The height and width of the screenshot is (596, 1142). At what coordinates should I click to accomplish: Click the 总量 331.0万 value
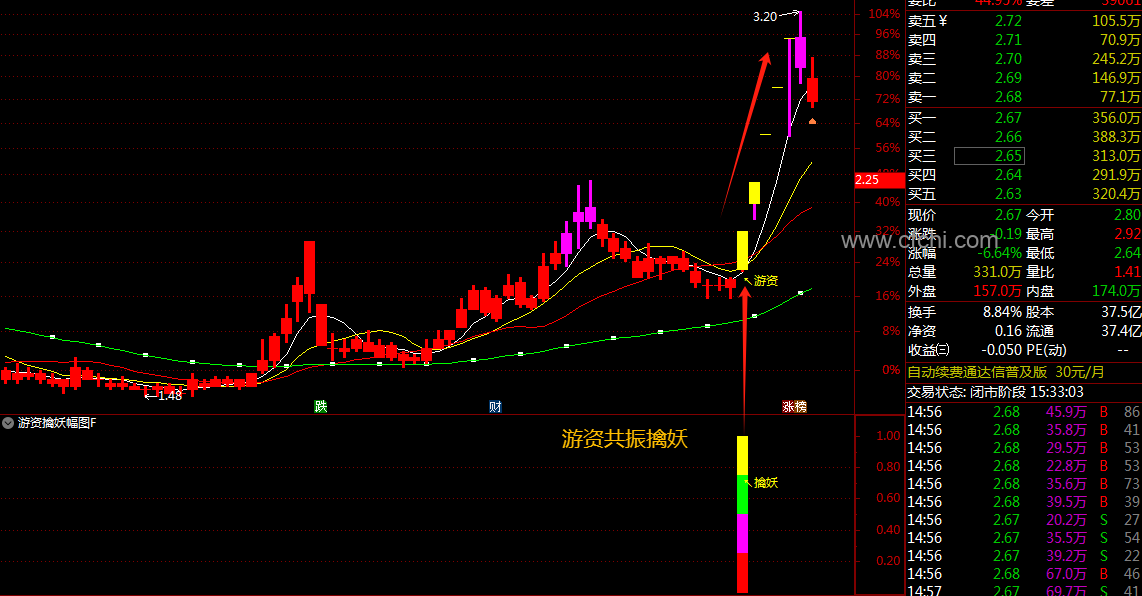pos(997,272)
